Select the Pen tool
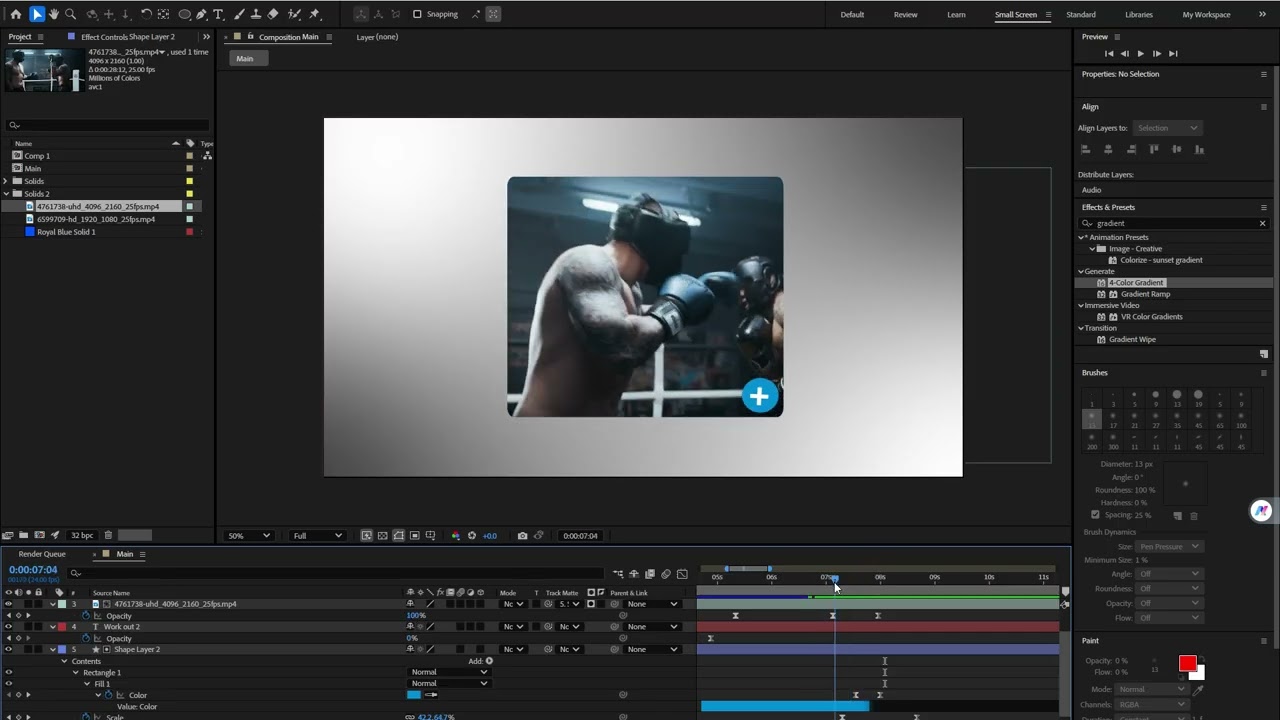Viewport: 1280px width, 720px height. point(202,14)
